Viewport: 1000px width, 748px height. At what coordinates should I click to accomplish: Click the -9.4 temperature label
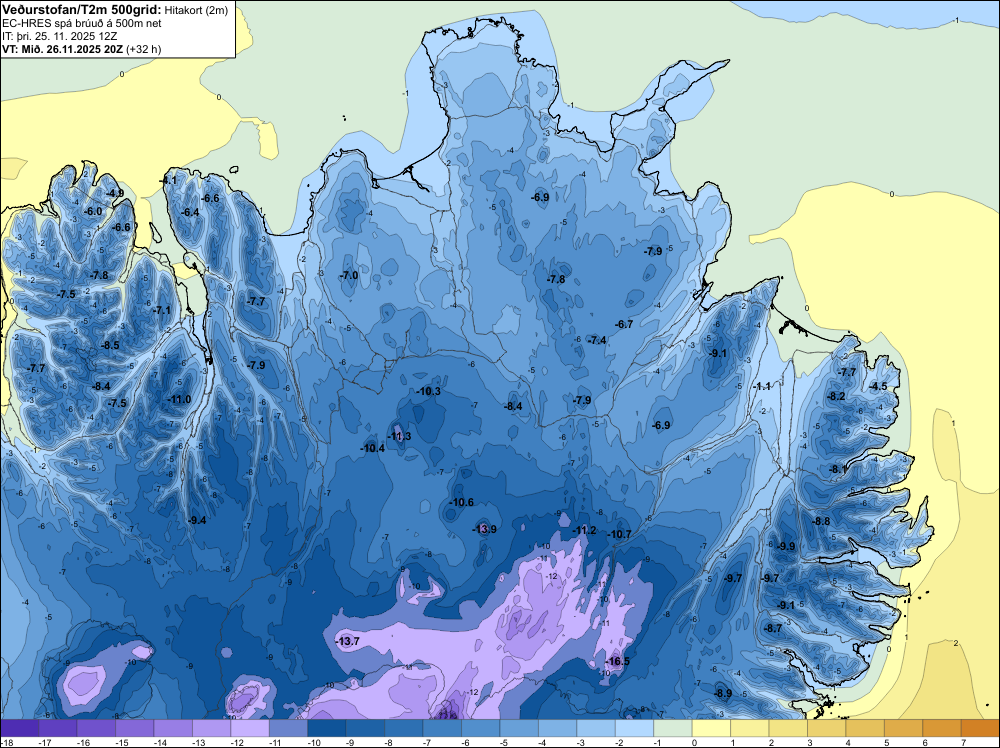click(x=198, y=520)
